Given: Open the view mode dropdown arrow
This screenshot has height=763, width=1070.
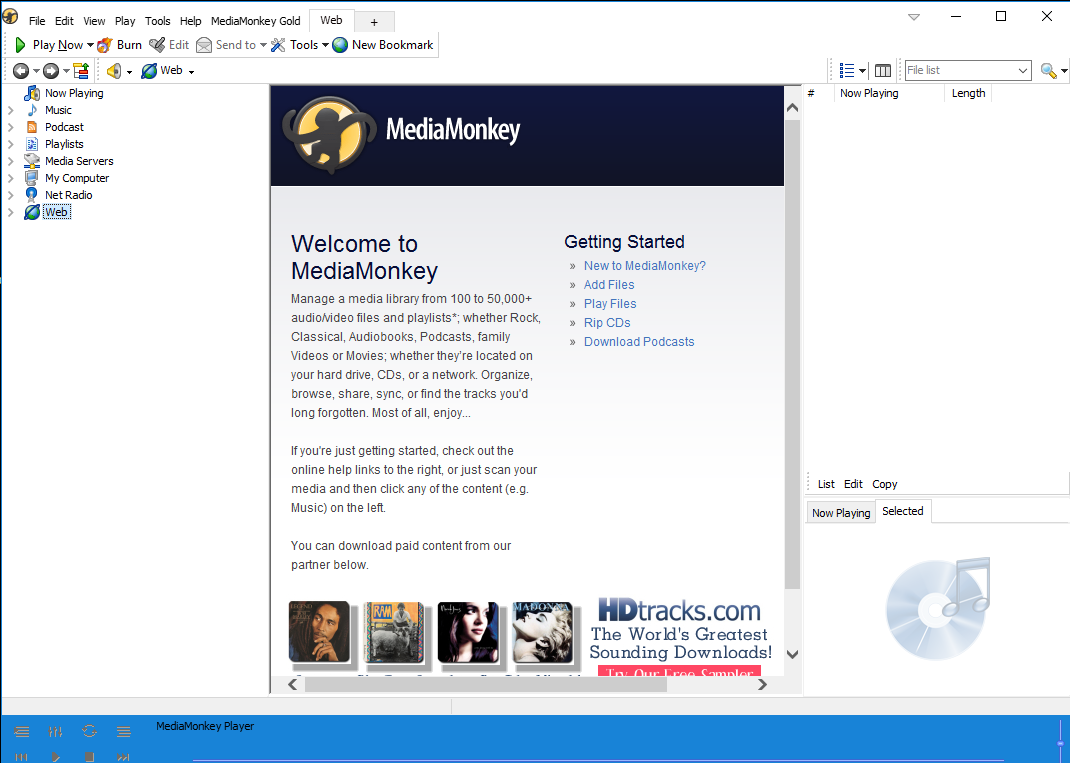Looking at the screenshot, I should tap(863, 70).
